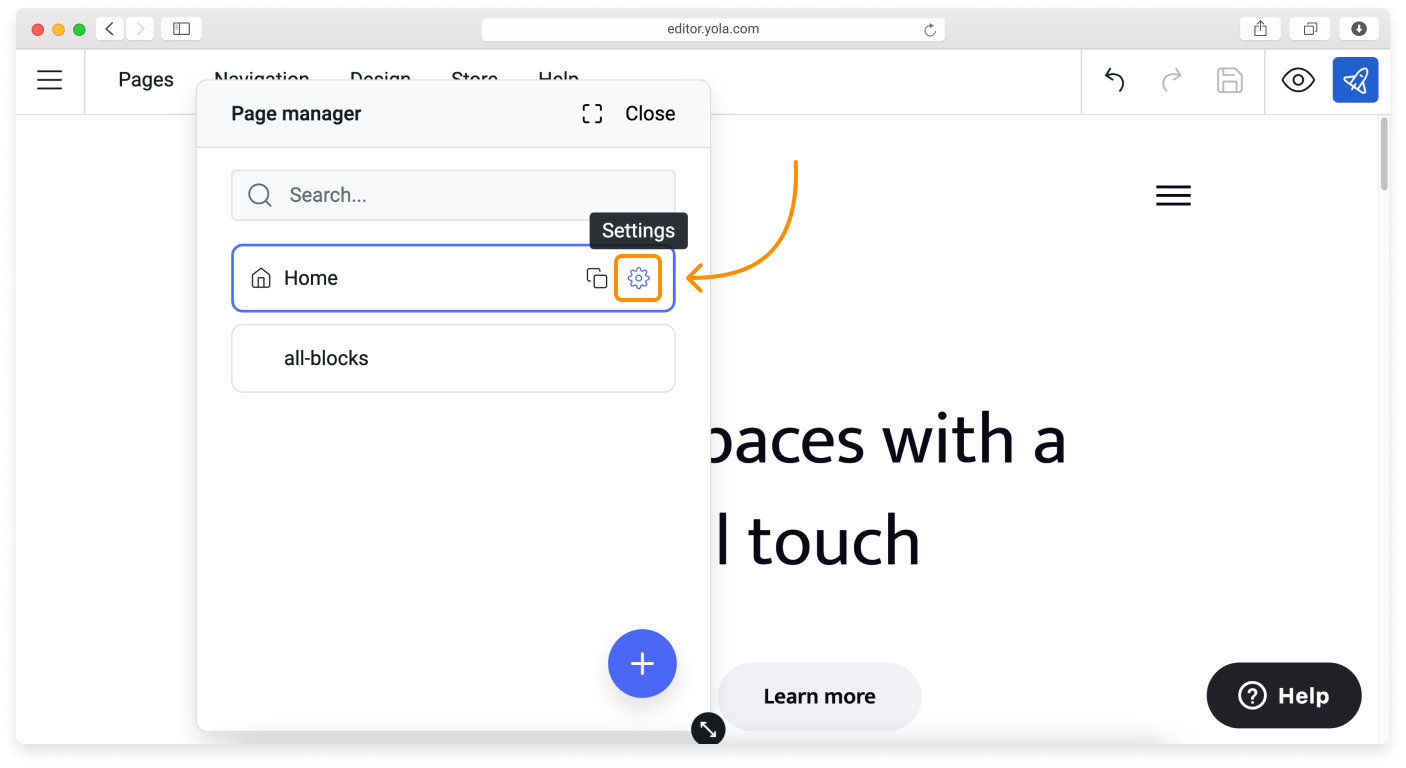Expand the Page manager to fullscreen
This screenshot has height=768, width=1406.
pyautogui.click(x=591, y=113)
